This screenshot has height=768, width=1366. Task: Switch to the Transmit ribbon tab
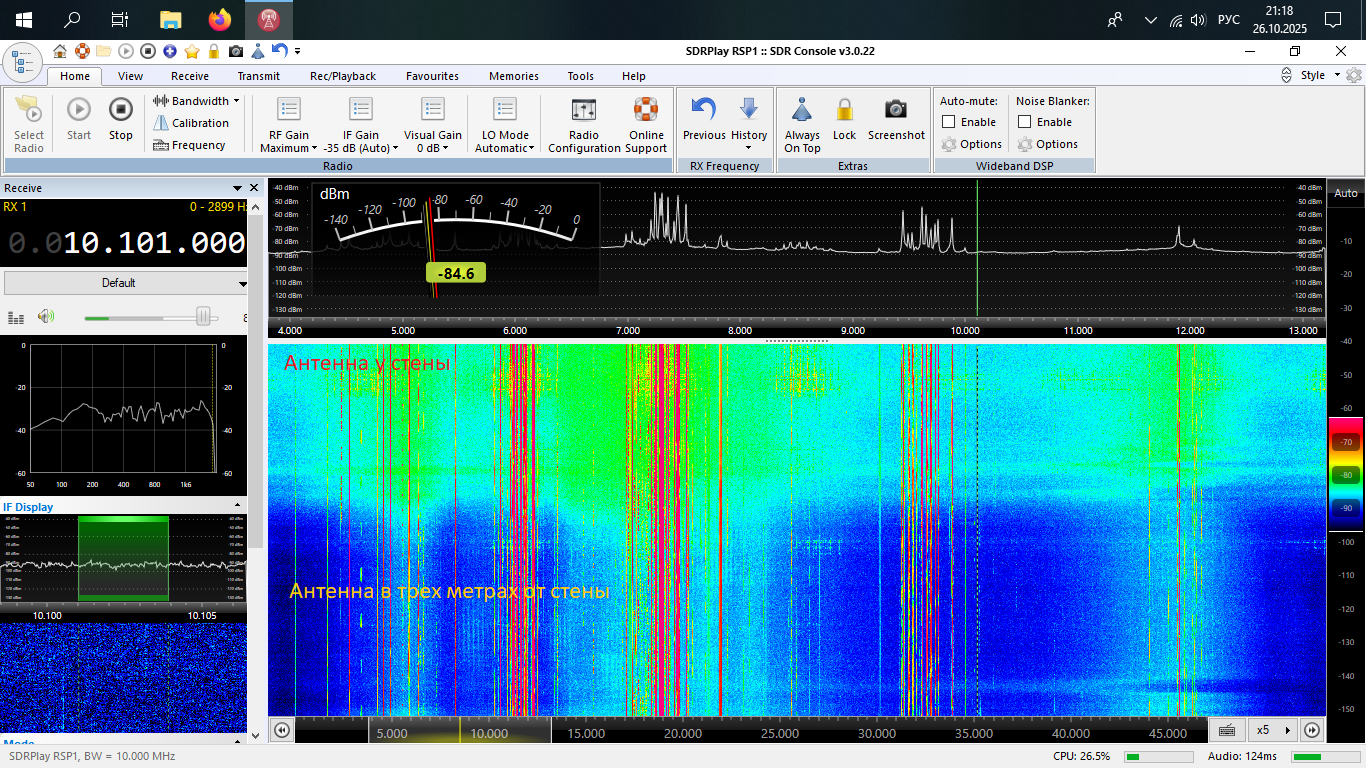click(x=258, y=76)
